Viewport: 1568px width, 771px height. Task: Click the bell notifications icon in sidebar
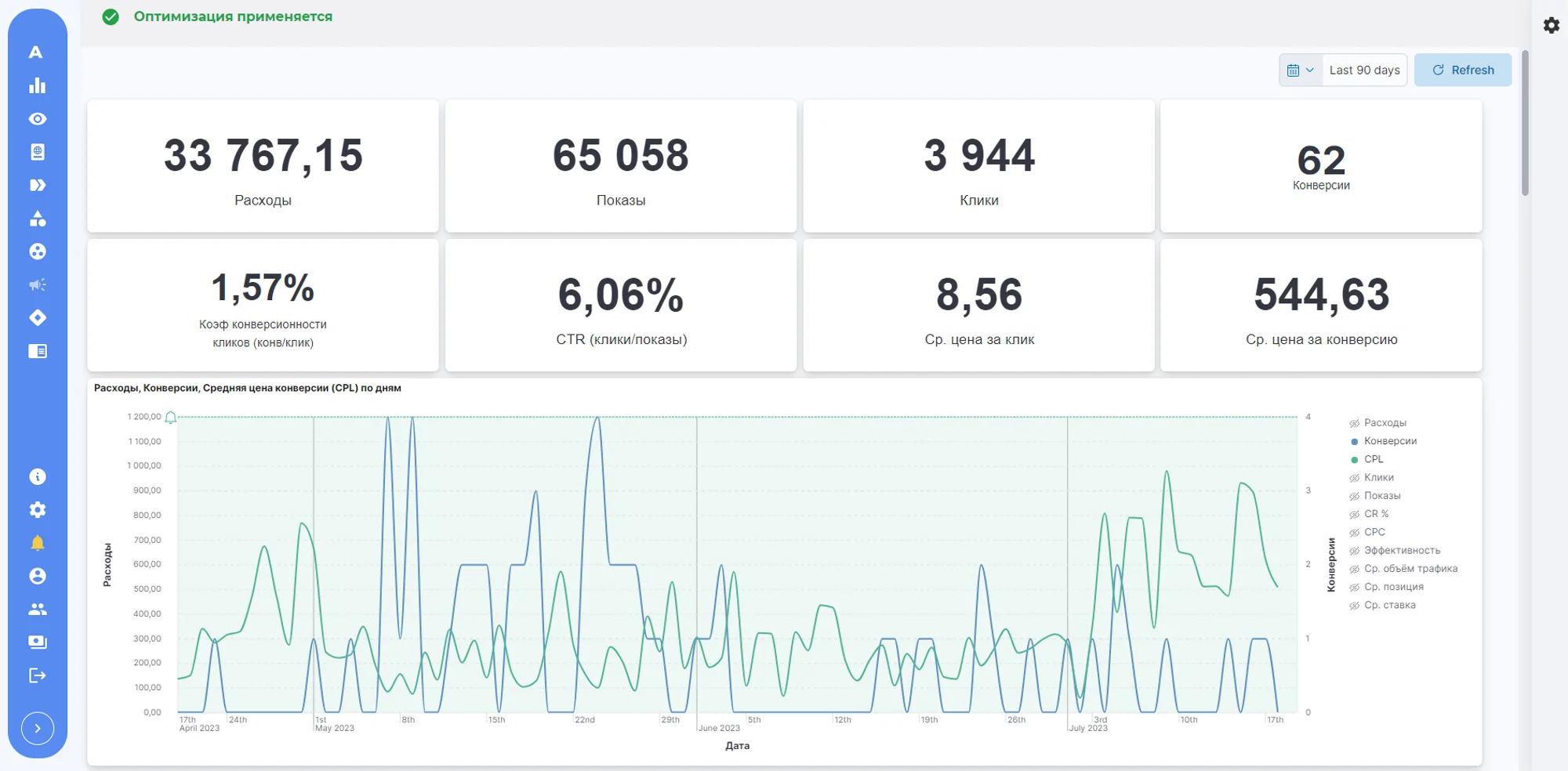point(37,543)
